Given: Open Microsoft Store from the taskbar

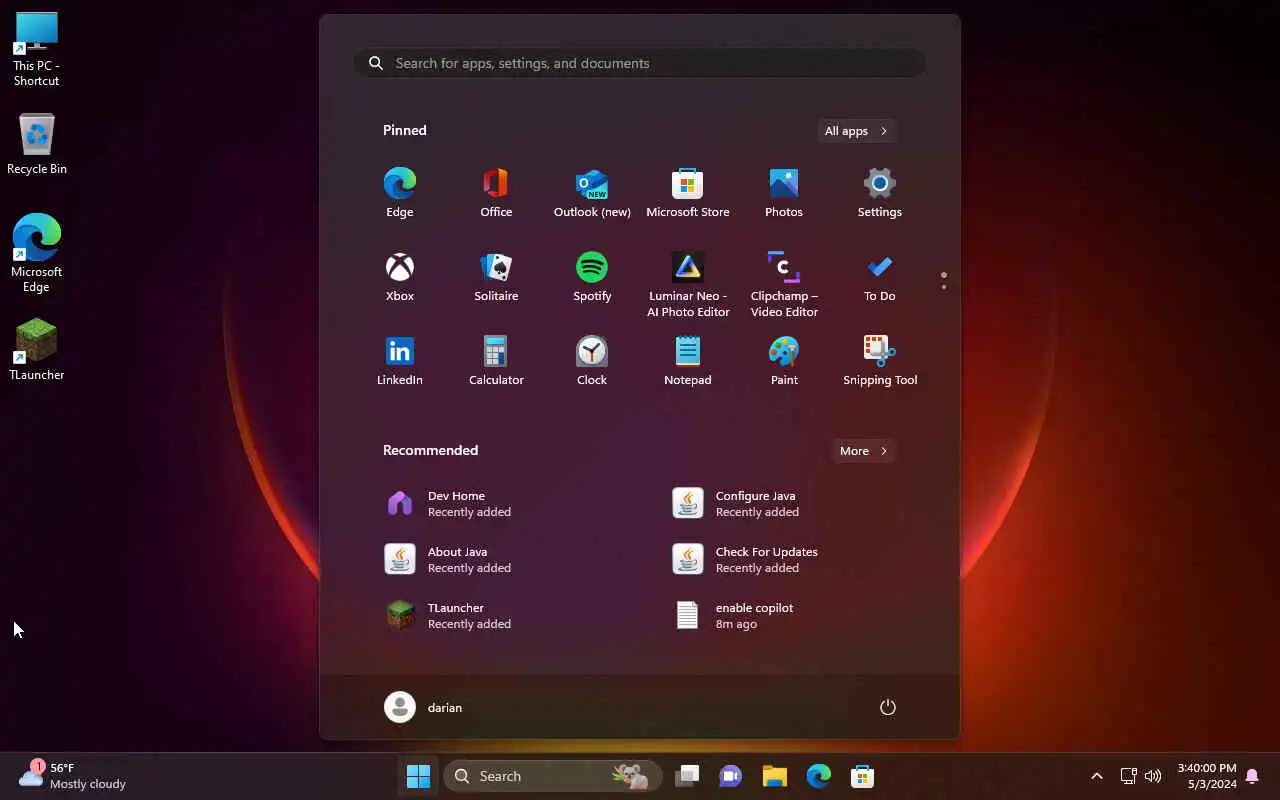Looking at the screenshot, I should pos(863,776).
